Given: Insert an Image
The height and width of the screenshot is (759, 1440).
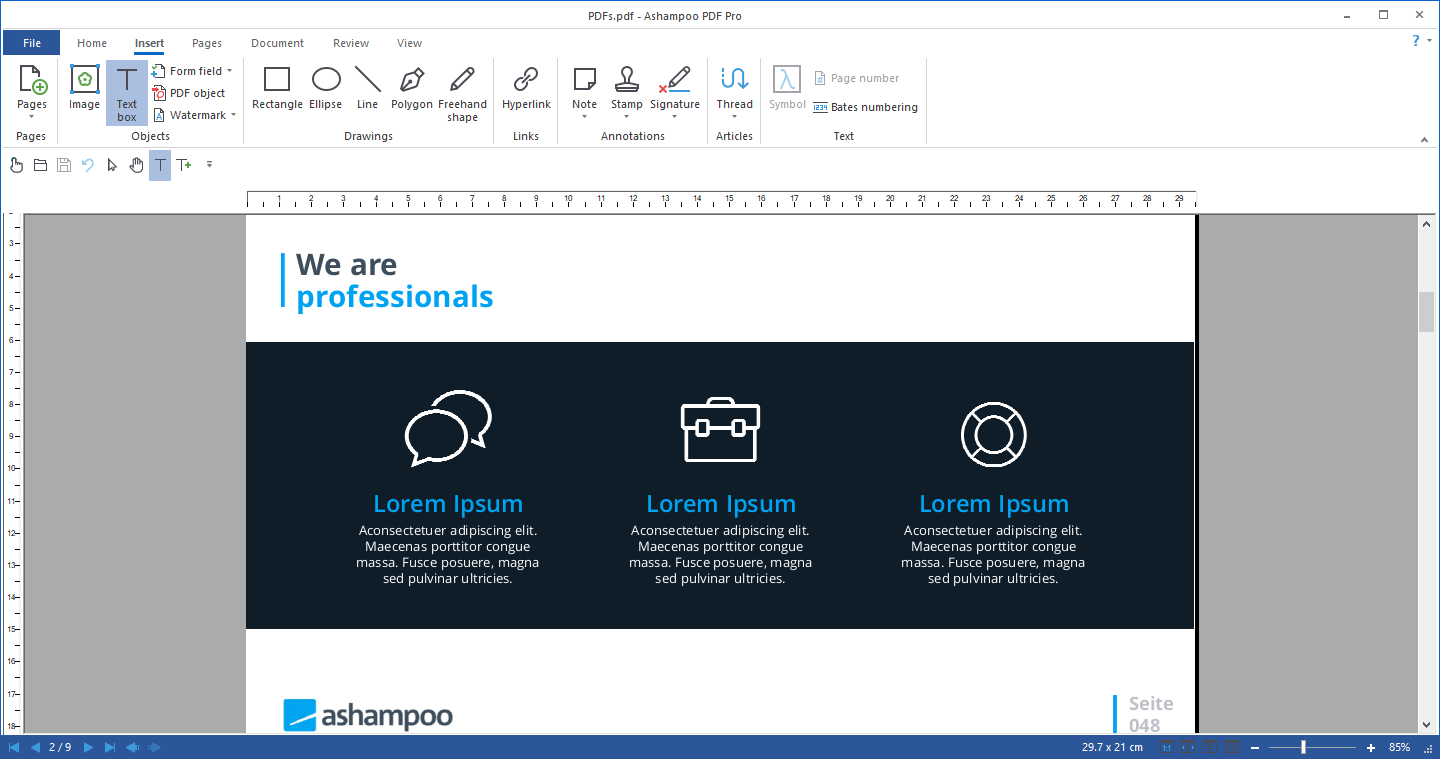Looking at the screenshot, I should (84, 92).
